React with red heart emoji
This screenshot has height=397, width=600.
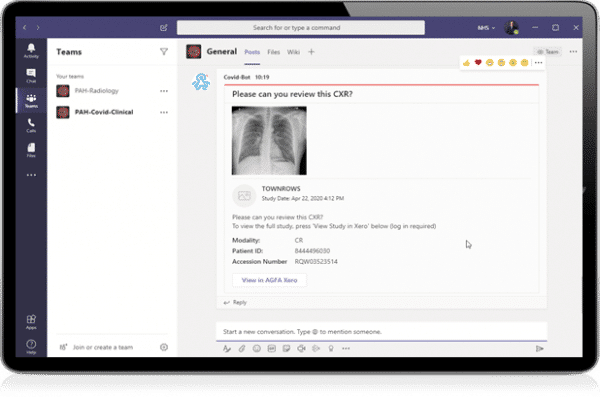click(478, 62)
